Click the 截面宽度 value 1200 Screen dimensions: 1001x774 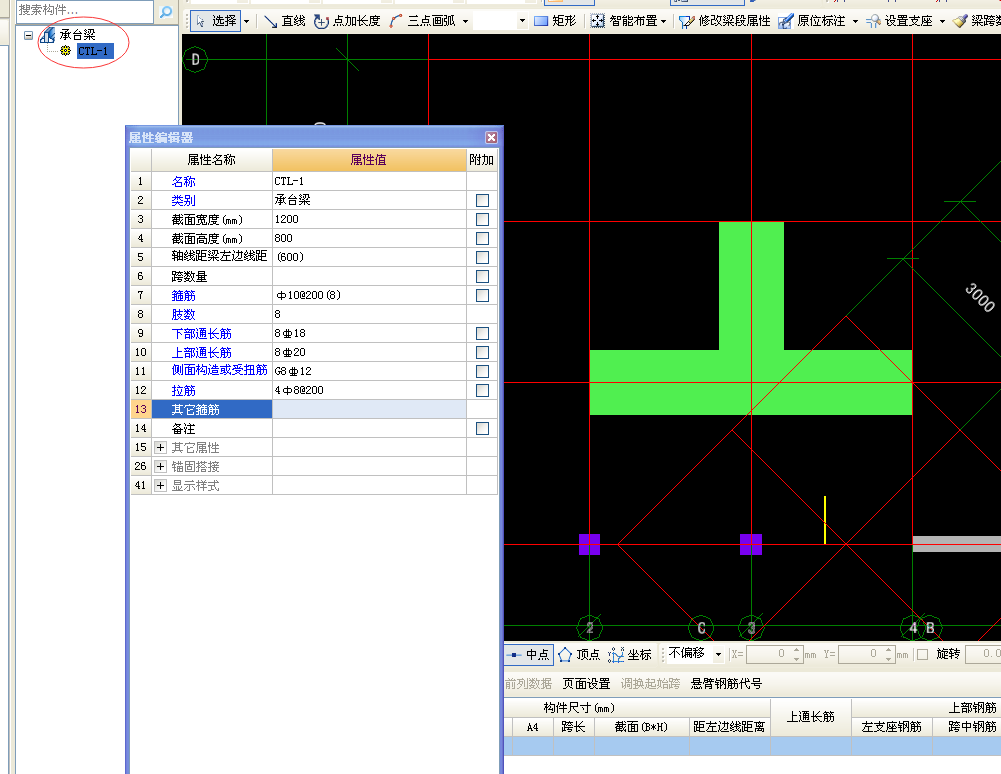369,220
